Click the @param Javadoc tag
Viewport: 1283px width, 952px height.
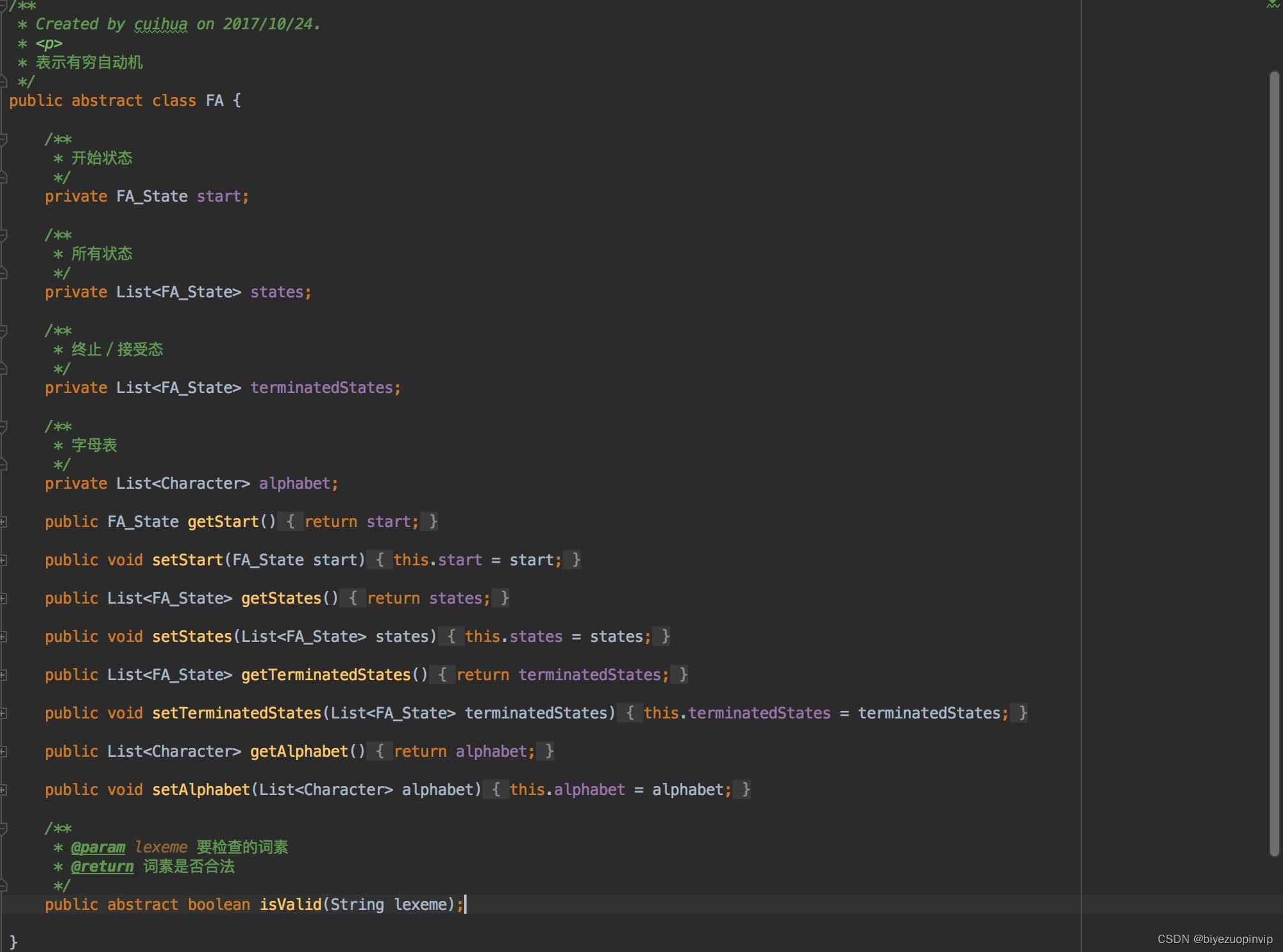[x=98, y=847]
